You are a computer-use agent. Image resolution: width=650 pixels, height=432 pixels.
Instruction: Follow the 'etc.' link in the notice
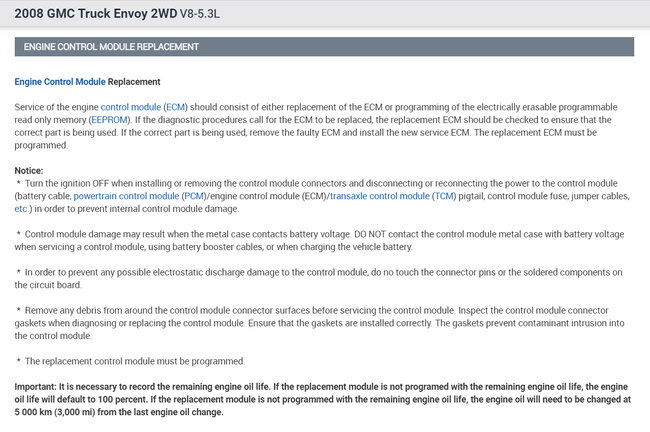coord(21,209)
